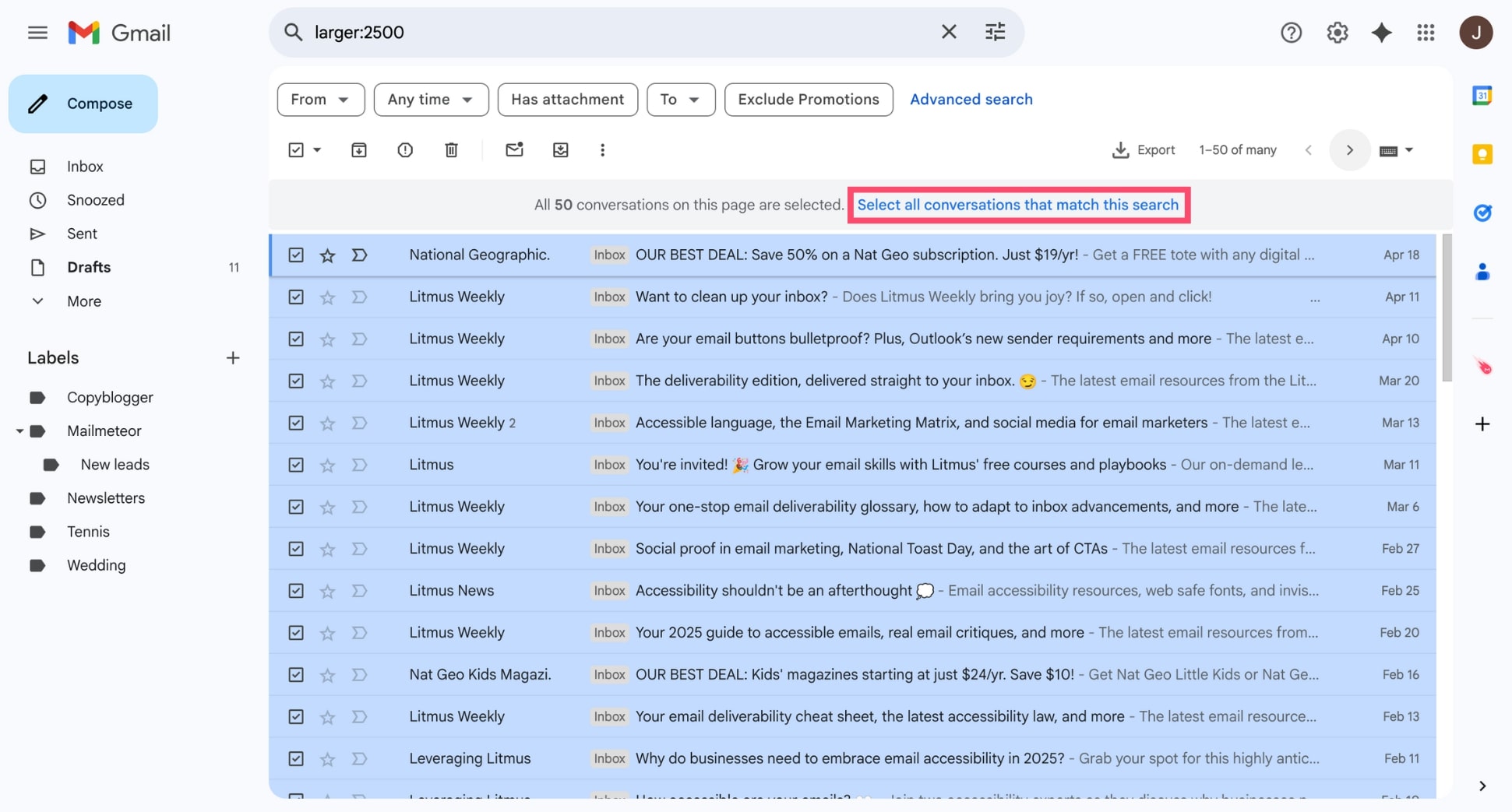
Task: Click the email list vertical scrollbar
Action: tap(1447, 308)
